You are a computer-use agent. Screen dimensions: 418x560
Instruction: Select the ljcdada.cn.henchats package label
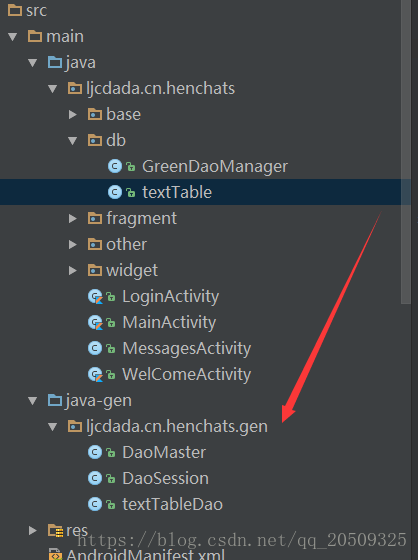coord(160,89)
